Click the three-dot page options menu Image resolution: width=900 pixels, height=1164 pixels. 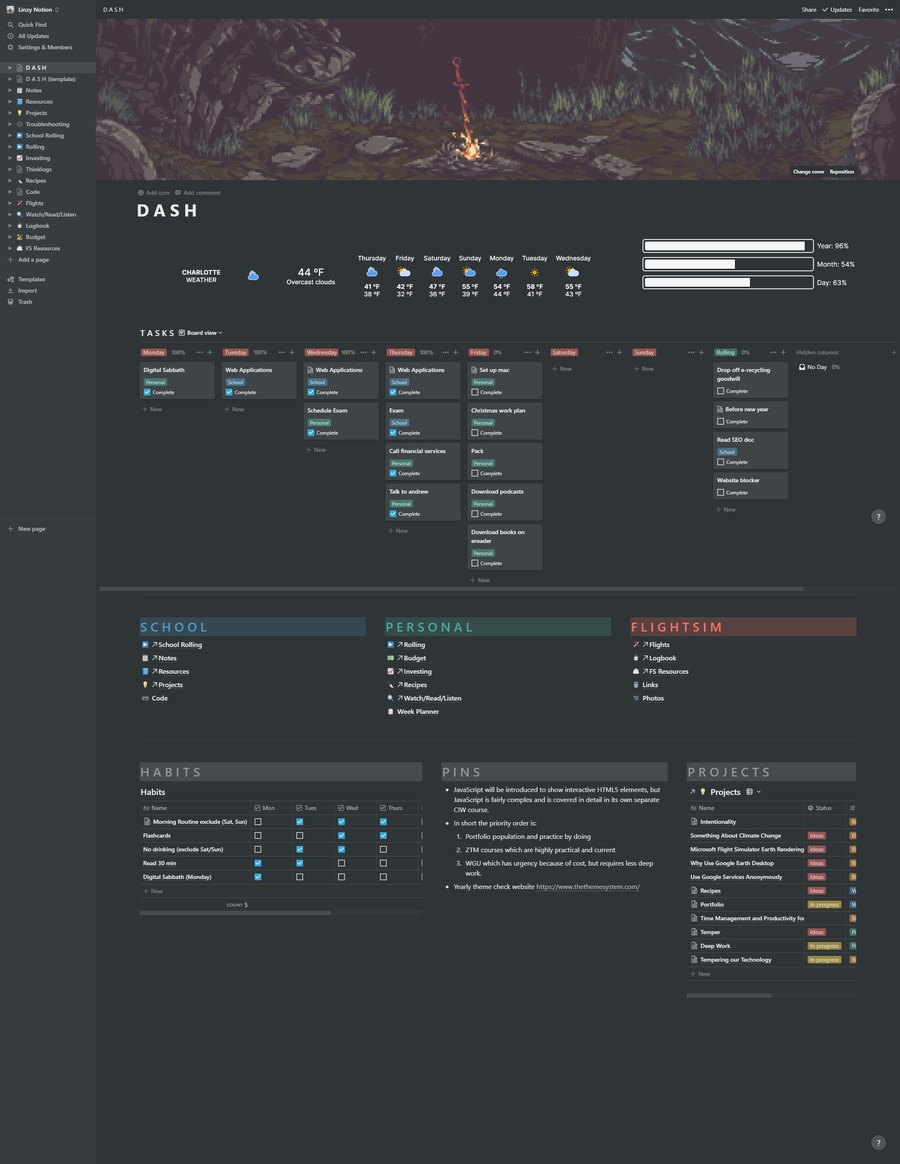tap(889, 10)
